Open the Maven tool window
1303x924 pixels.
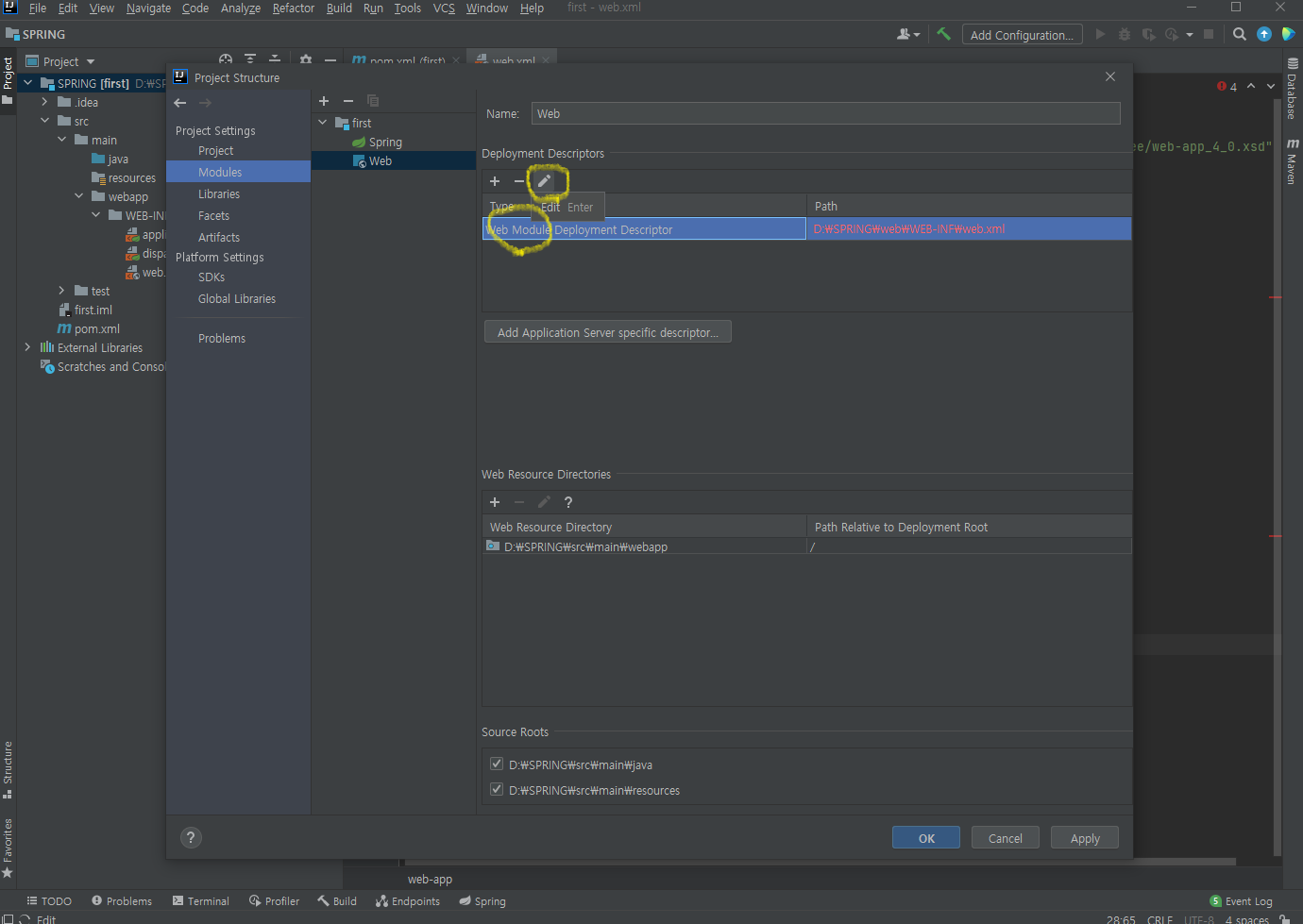[x=1293, y=160]
